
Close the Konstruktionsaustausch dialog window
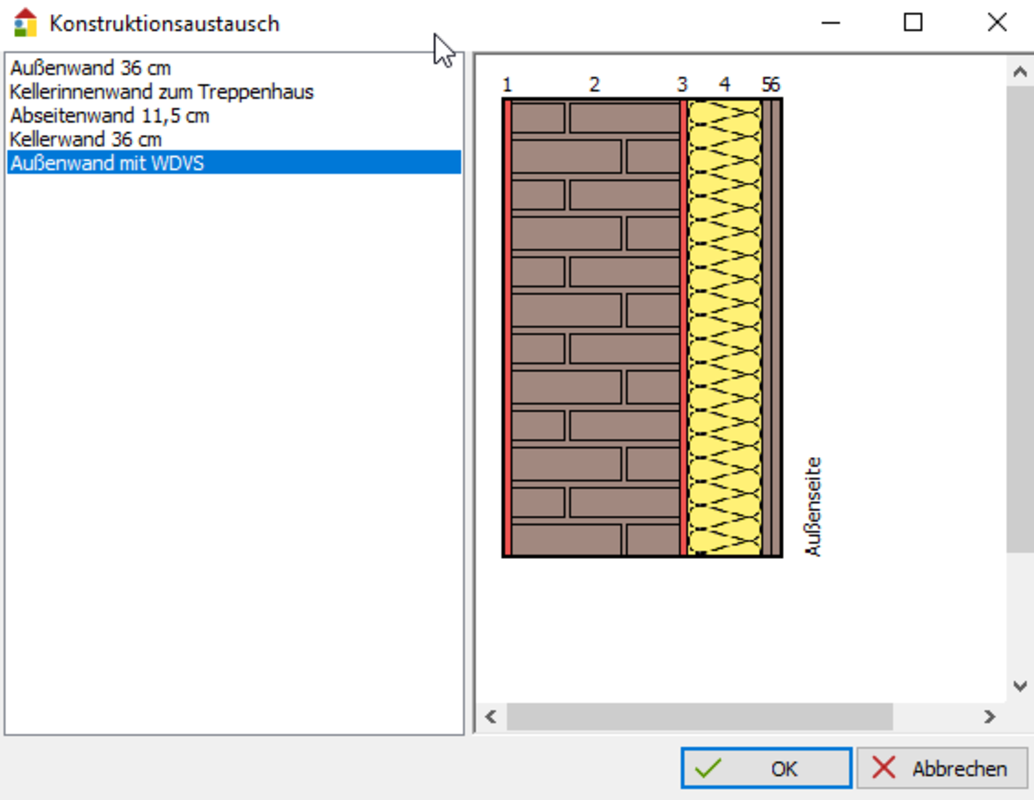coord(996,22)
